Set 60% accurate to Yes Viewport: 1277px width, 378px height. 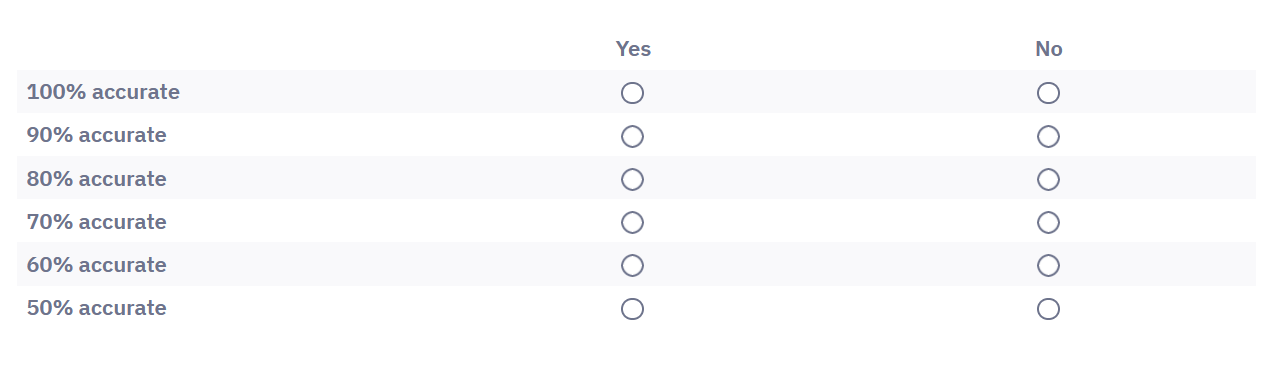632,265
